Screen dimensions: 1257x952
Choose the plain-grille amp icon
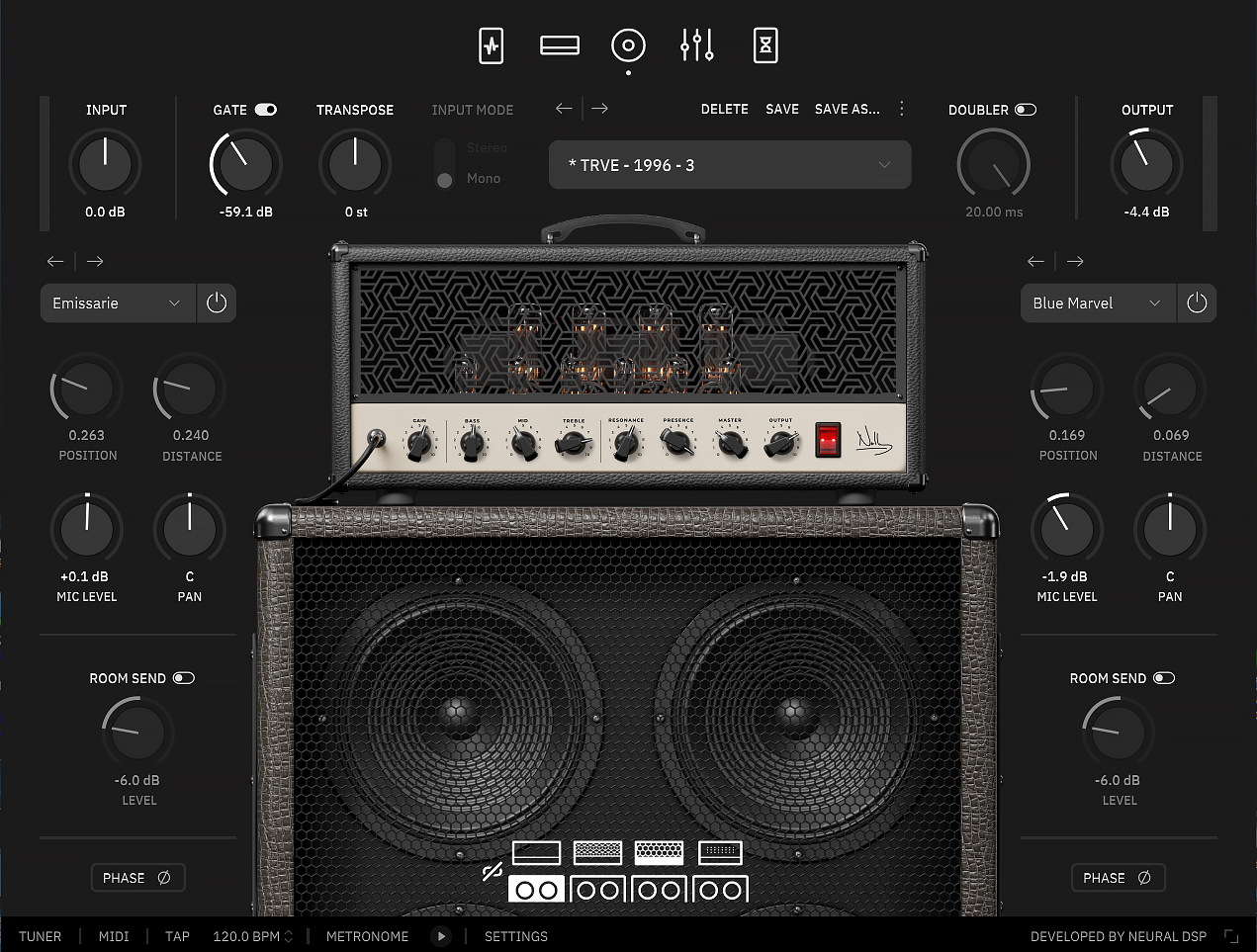(x=537, y=852)
